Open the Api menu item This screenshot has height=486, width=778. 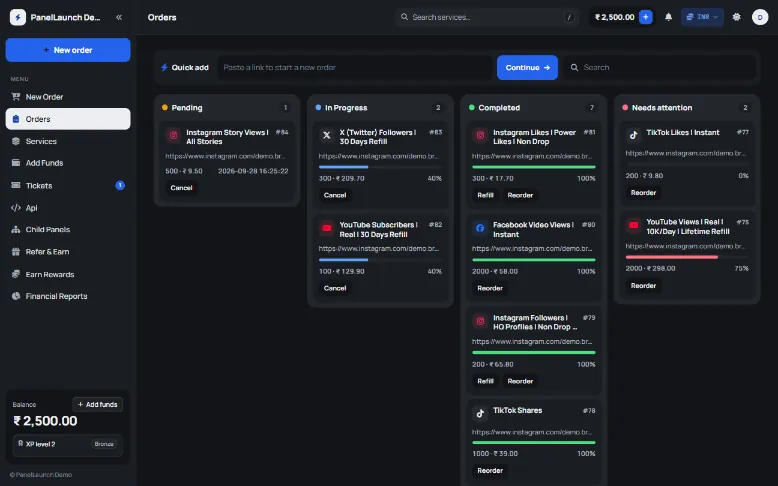(x=68, y=208)
